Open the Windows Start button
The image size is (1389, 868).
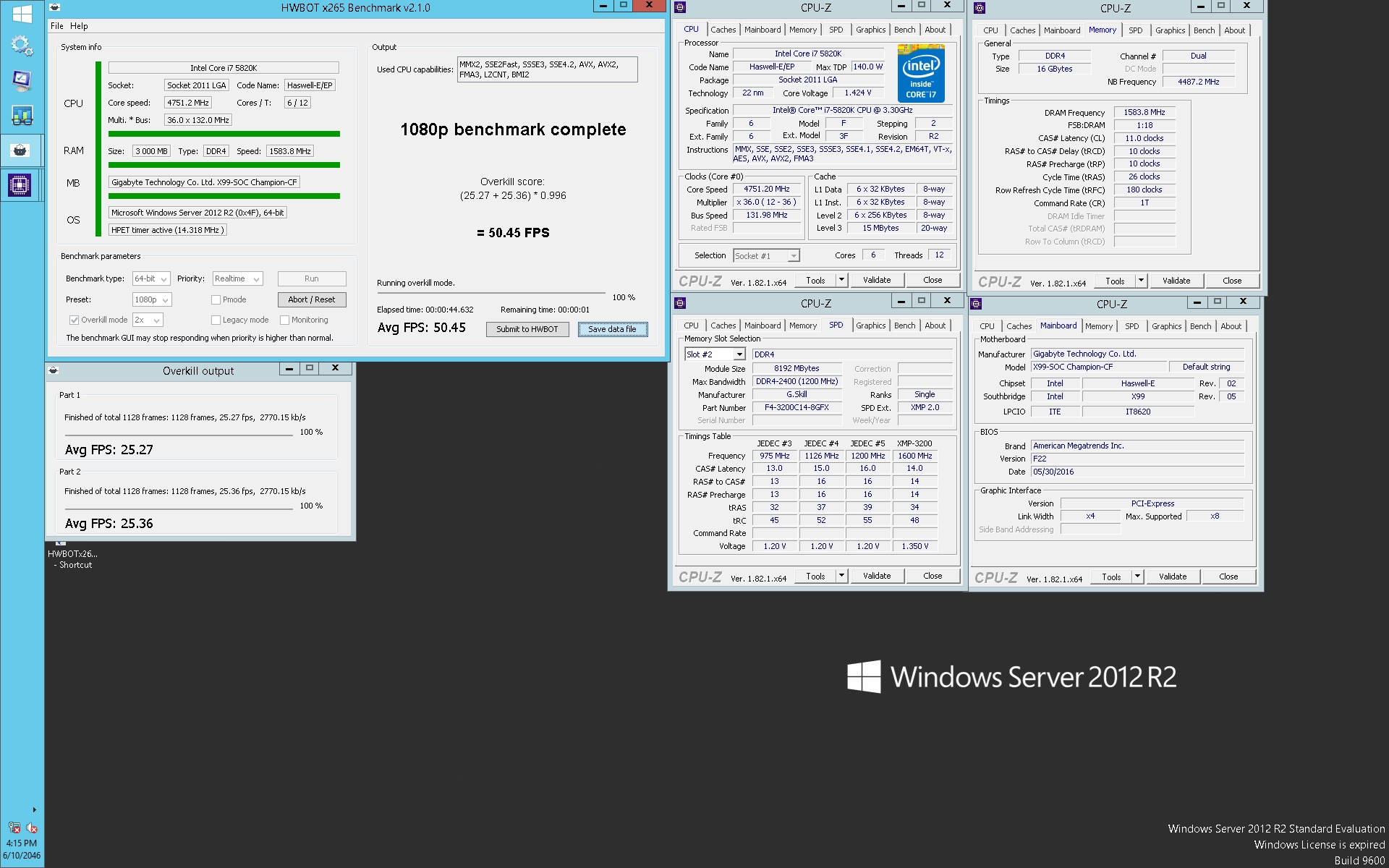click(22, 14)
